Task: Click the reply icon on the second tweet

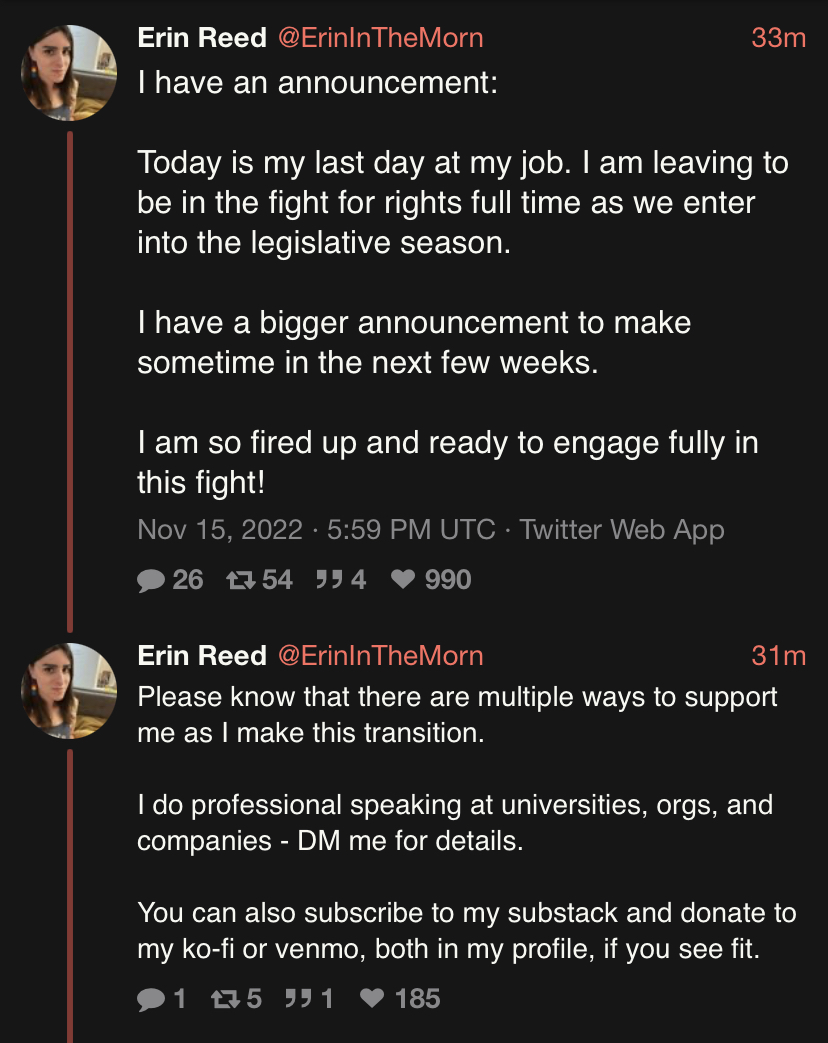Action: point(150,998)
